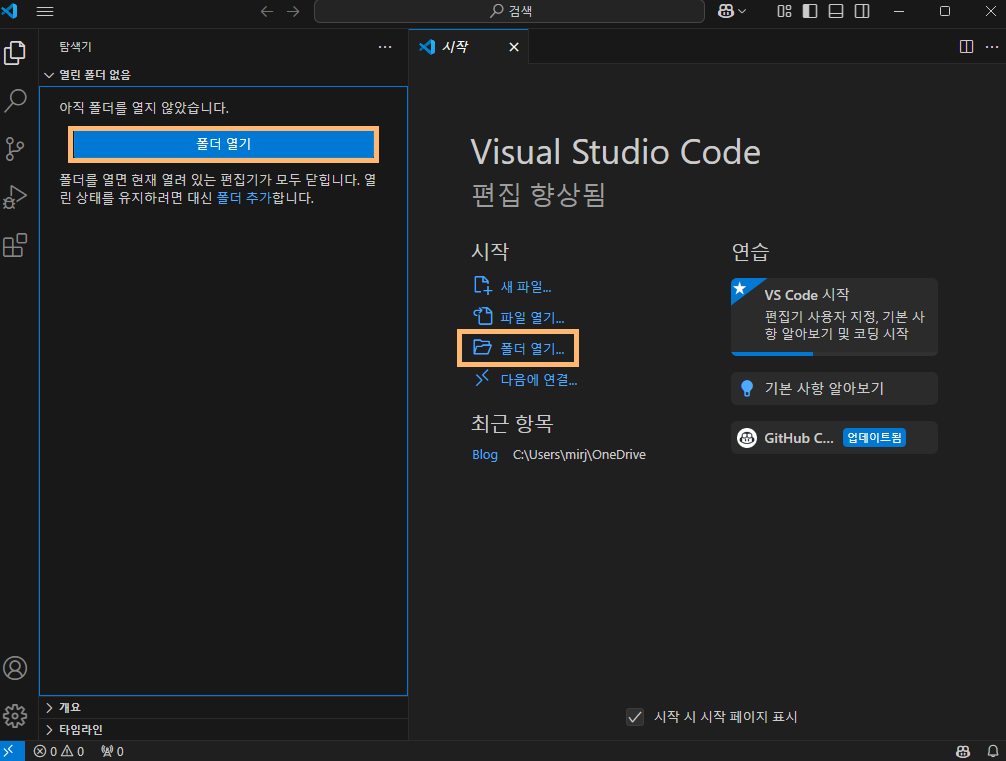The image size is (1006, 761).
Task: Go back with the left arrow
Action: [x=267, y=12]
